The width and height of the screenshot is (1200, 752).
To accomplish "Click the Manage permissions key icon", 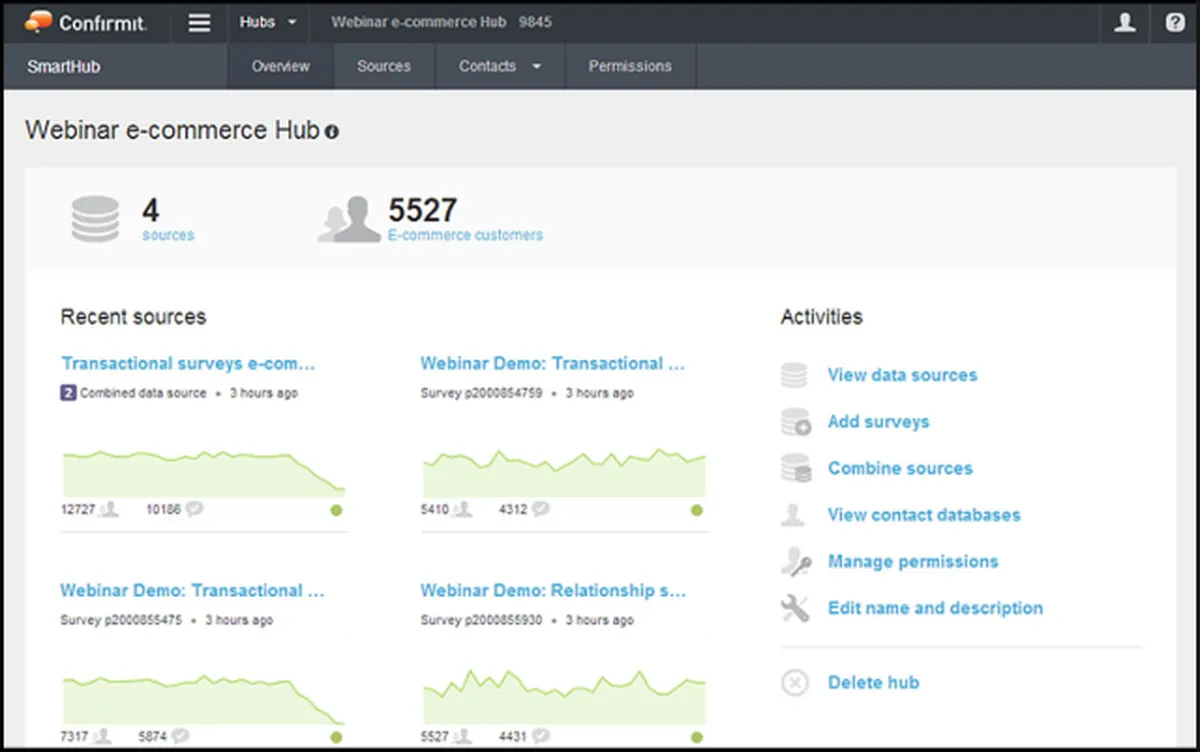I will (796, 562).
